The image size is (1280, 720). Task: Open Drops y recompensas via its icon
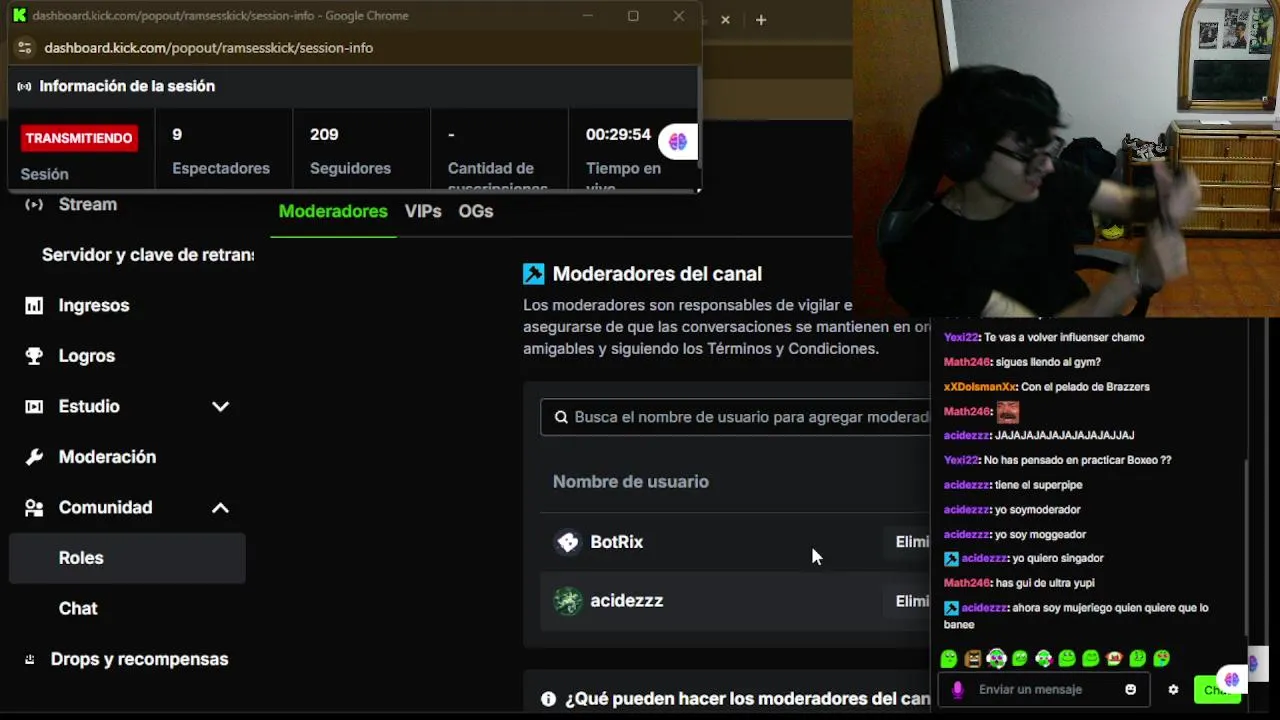coord(30,659)
